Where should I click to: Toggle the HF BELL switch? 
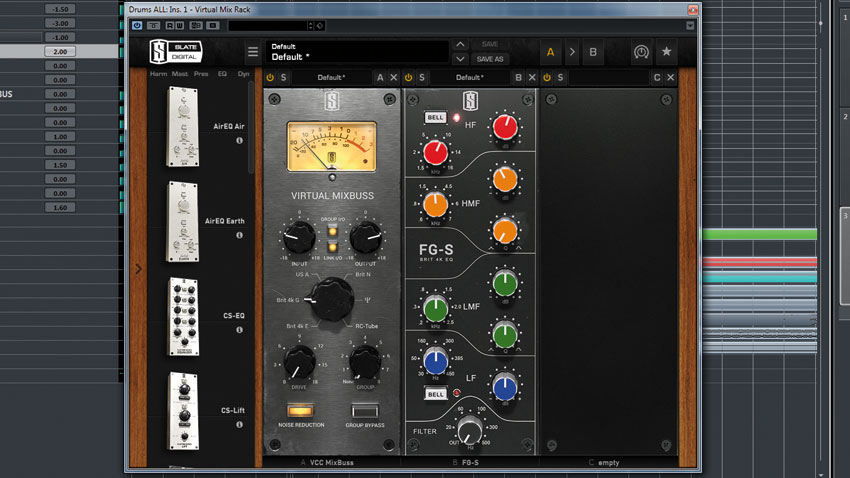pos(435,117)
